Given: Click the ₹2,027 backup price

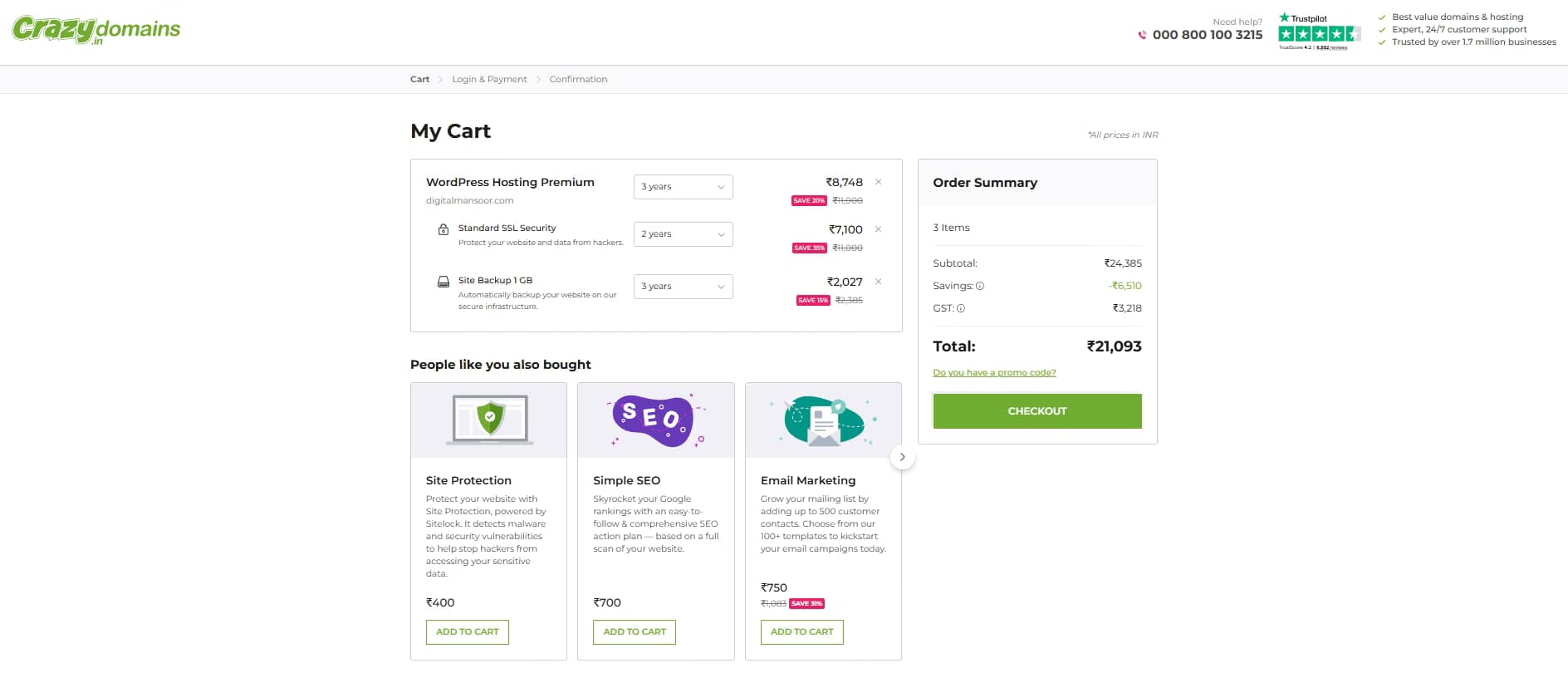Looking at the screenshot, I should tap(845, 282).
